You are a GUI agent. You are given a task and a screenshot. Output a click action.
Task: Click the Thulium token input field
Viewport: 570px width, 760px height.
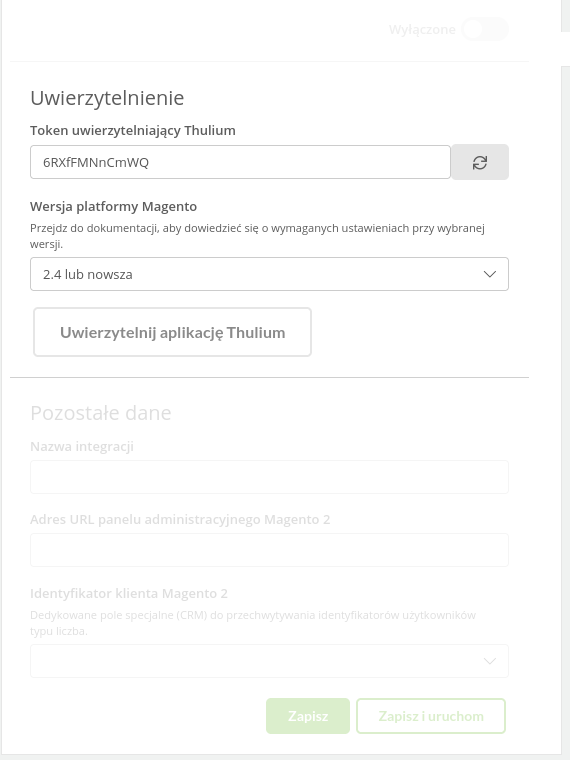click(x=240, y=162)
